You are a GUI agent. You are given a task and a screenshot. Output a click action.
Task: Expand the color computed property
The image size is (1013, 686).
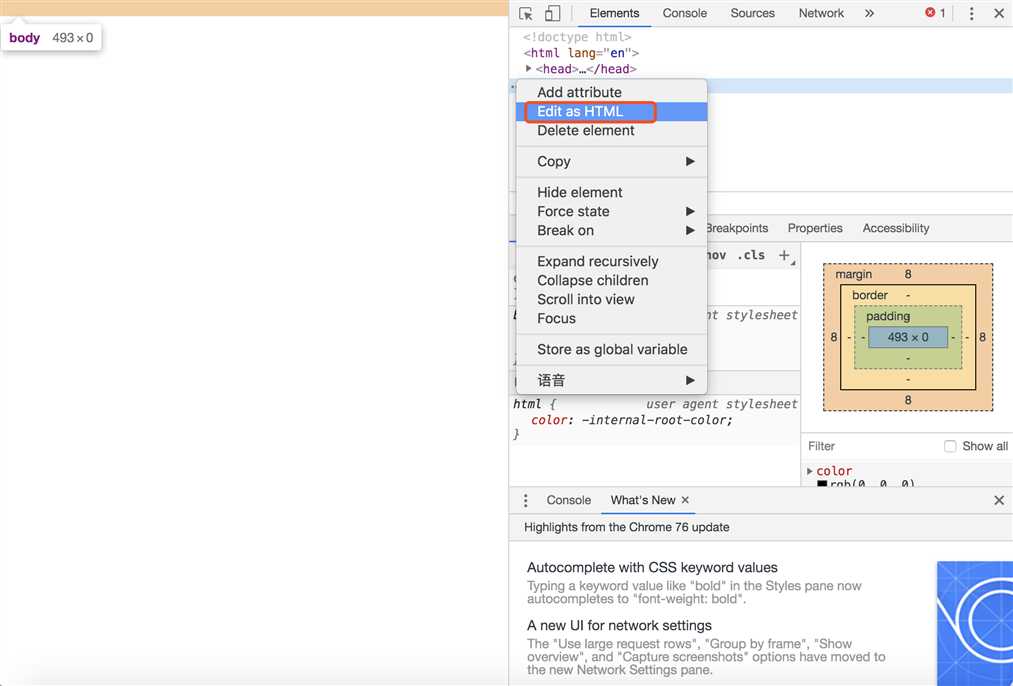pos(809,471)
